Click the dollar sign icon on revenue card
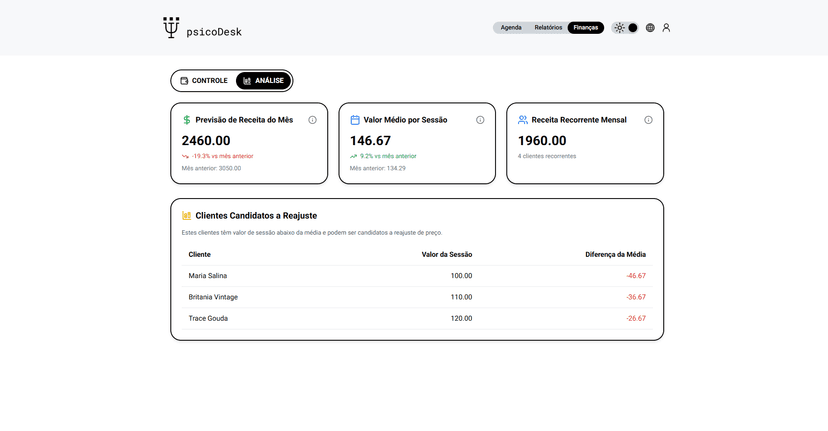828x431 pixels. pos(187,120)
